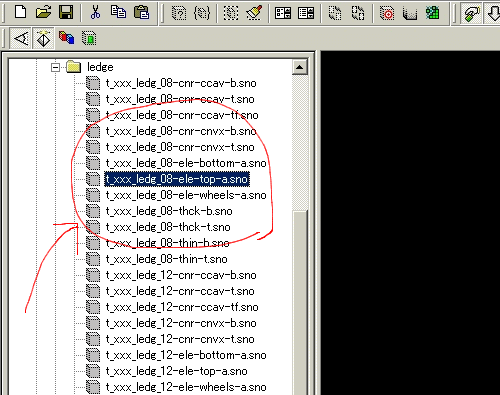Cut selection with the scissors icon
The height and width of the screenshot is (395, 500).
(95, 12)
